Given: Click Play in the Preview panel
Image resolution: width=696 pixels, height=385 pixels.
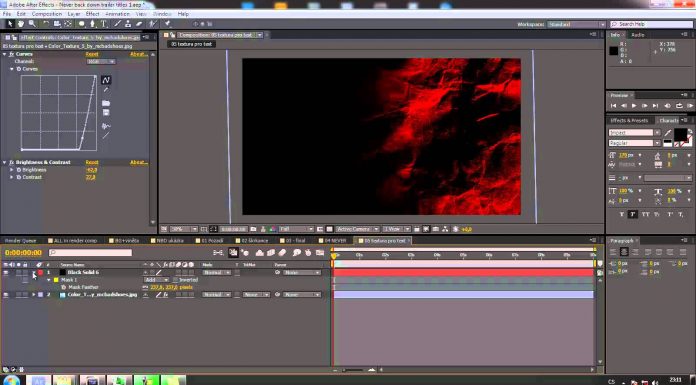Looking at the screenshot, I should pyautogui.click(x=634, y=106).
